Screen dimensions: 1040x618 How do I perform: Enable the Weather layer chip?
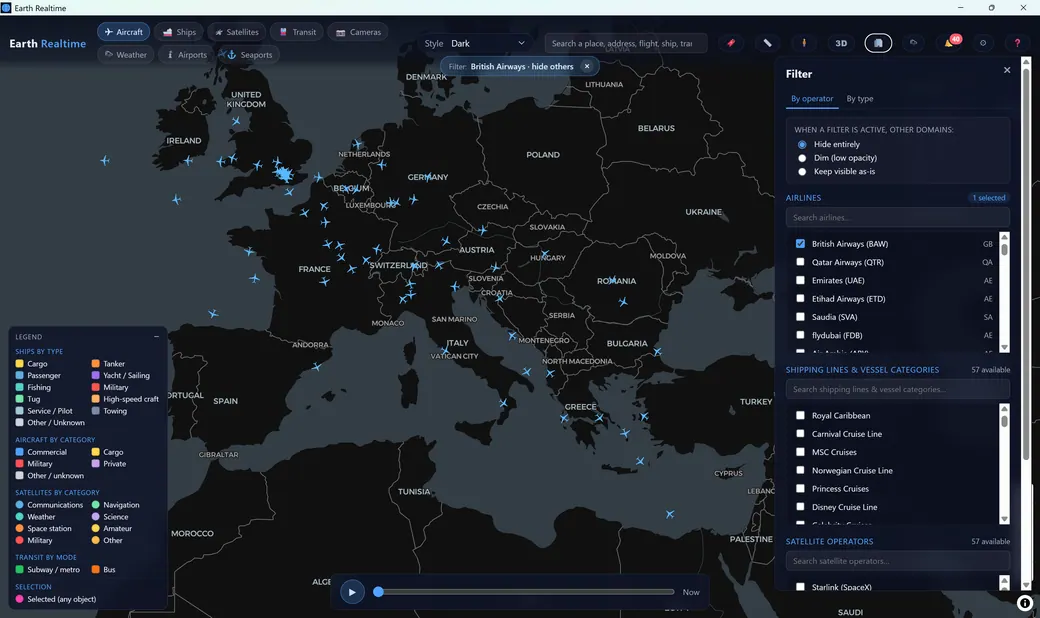tap(126, 55)
